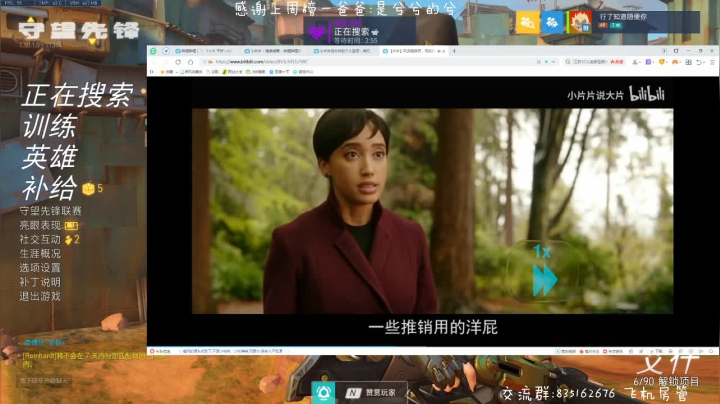This screenshot has width=720, height=404.
Task: Open the extensions grid icon
Action: pyautogui.click(x=688, y=62)
